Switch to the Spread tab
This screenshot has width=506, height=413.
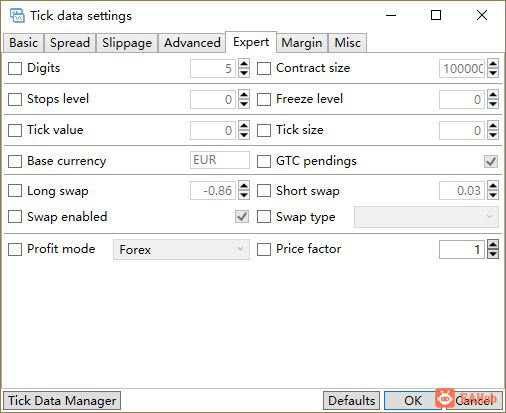[70, 43]
